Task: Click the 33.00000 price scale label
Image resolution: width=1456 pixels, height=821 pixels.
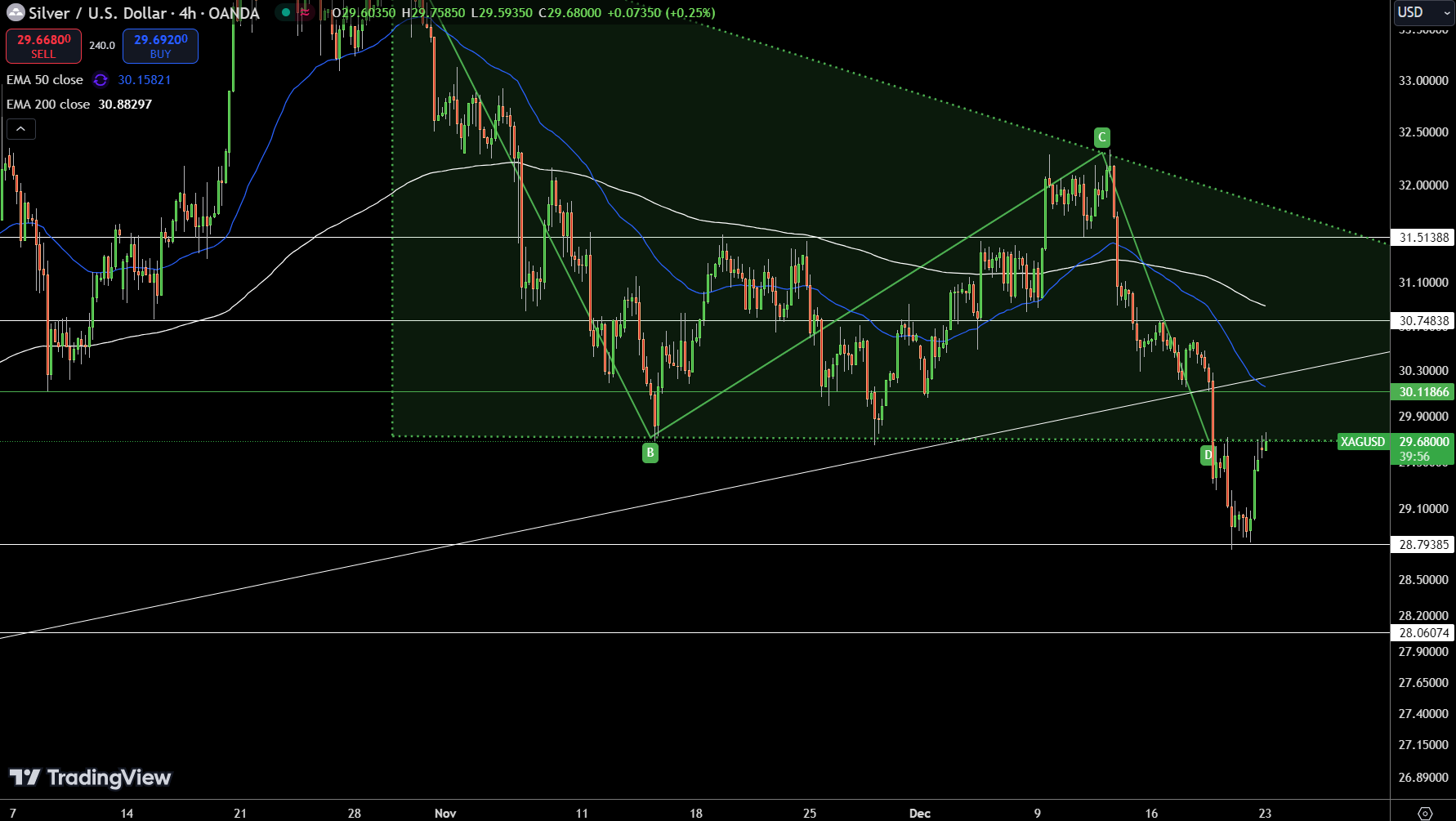Action: tap(1423, 81)
